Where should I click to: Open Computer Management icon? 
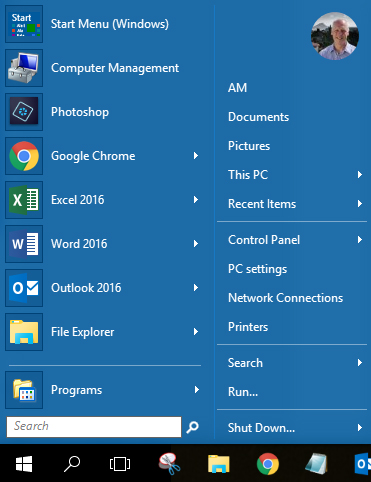pyautogui.click(x=24, y=68)
